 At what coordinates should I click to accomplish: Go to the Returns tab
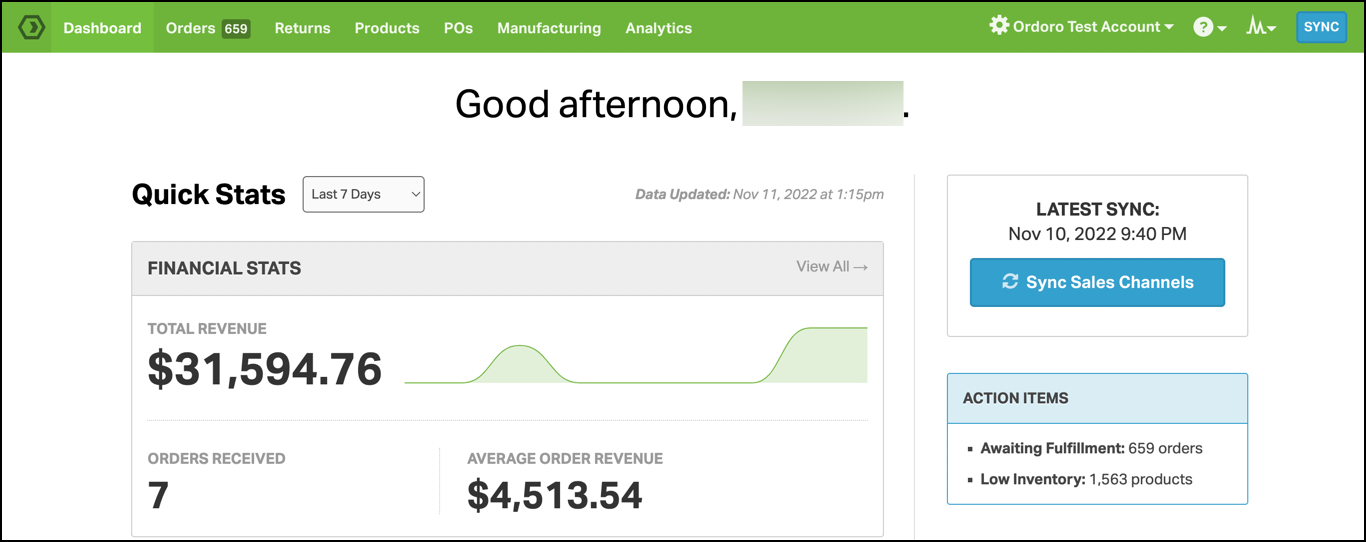coord(302,28)
